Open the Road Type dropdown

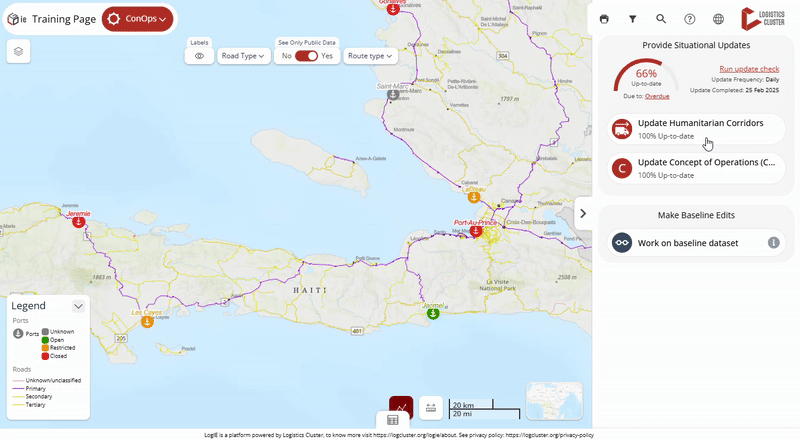tap(243, 56)
